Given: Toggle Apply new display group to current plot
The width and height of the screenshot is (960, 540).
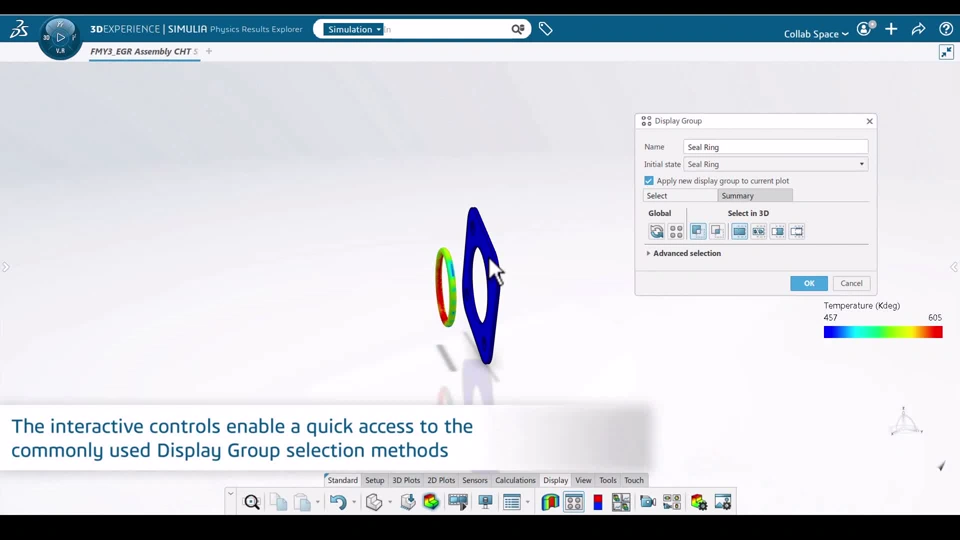Looking at the screenshot, I should click(x=648, y=181).
